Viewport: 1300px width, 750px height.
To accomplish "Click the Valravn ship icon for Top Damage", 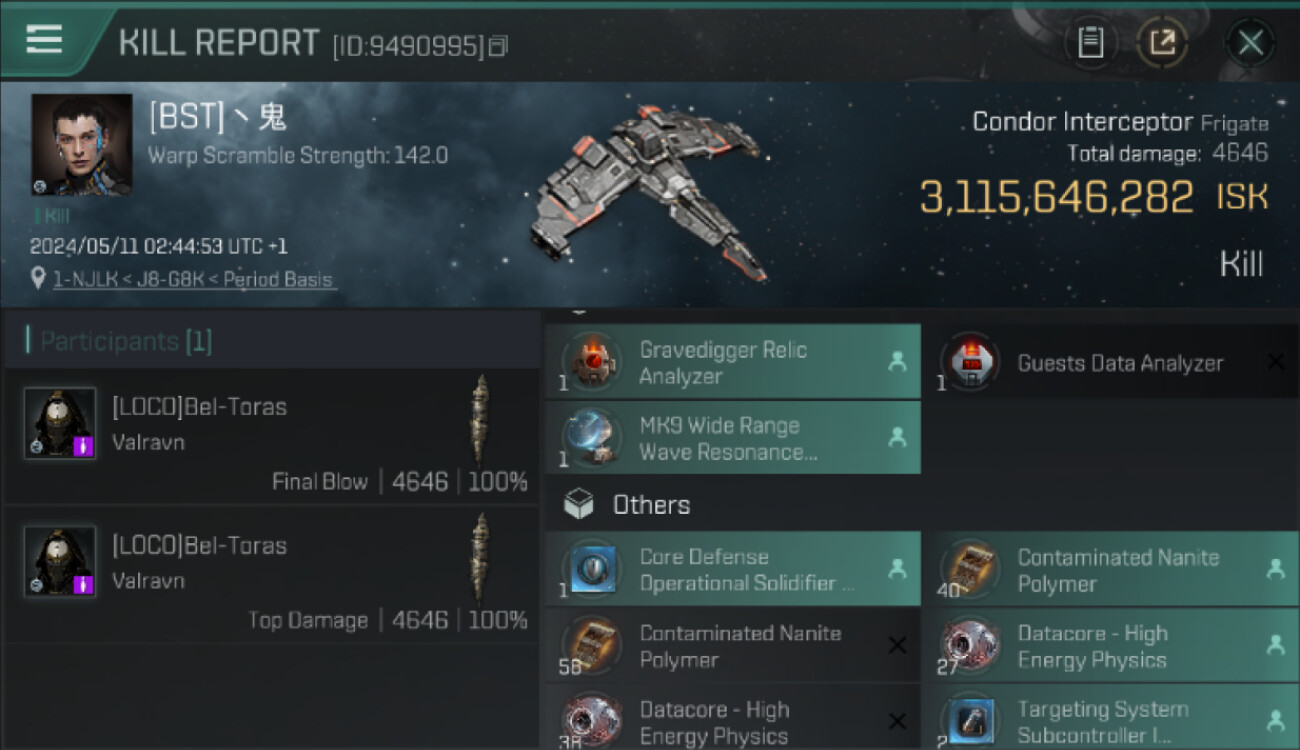I will [x=481, y=557].
